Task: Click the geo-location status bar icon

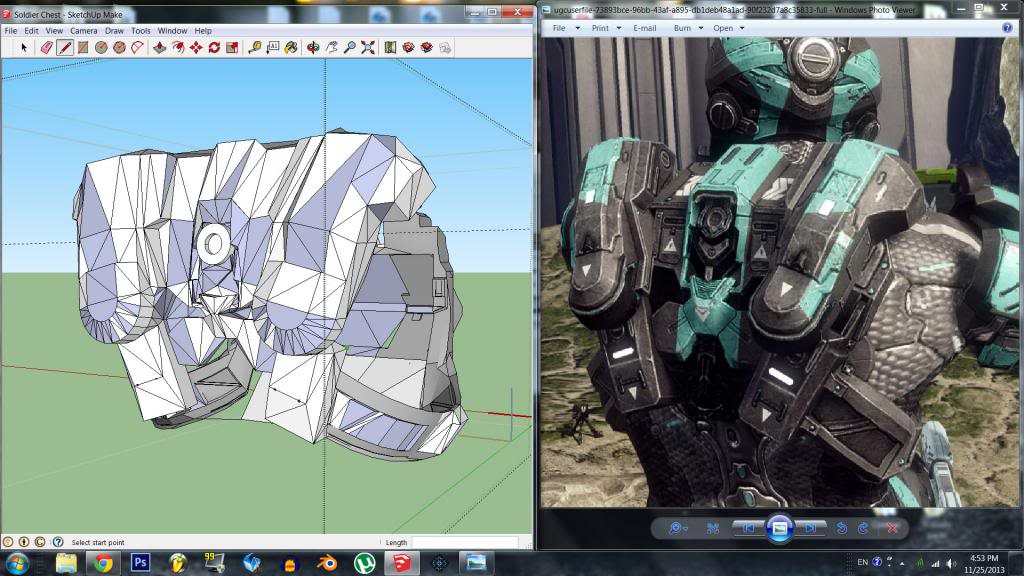Action: (x=8, y=542)
